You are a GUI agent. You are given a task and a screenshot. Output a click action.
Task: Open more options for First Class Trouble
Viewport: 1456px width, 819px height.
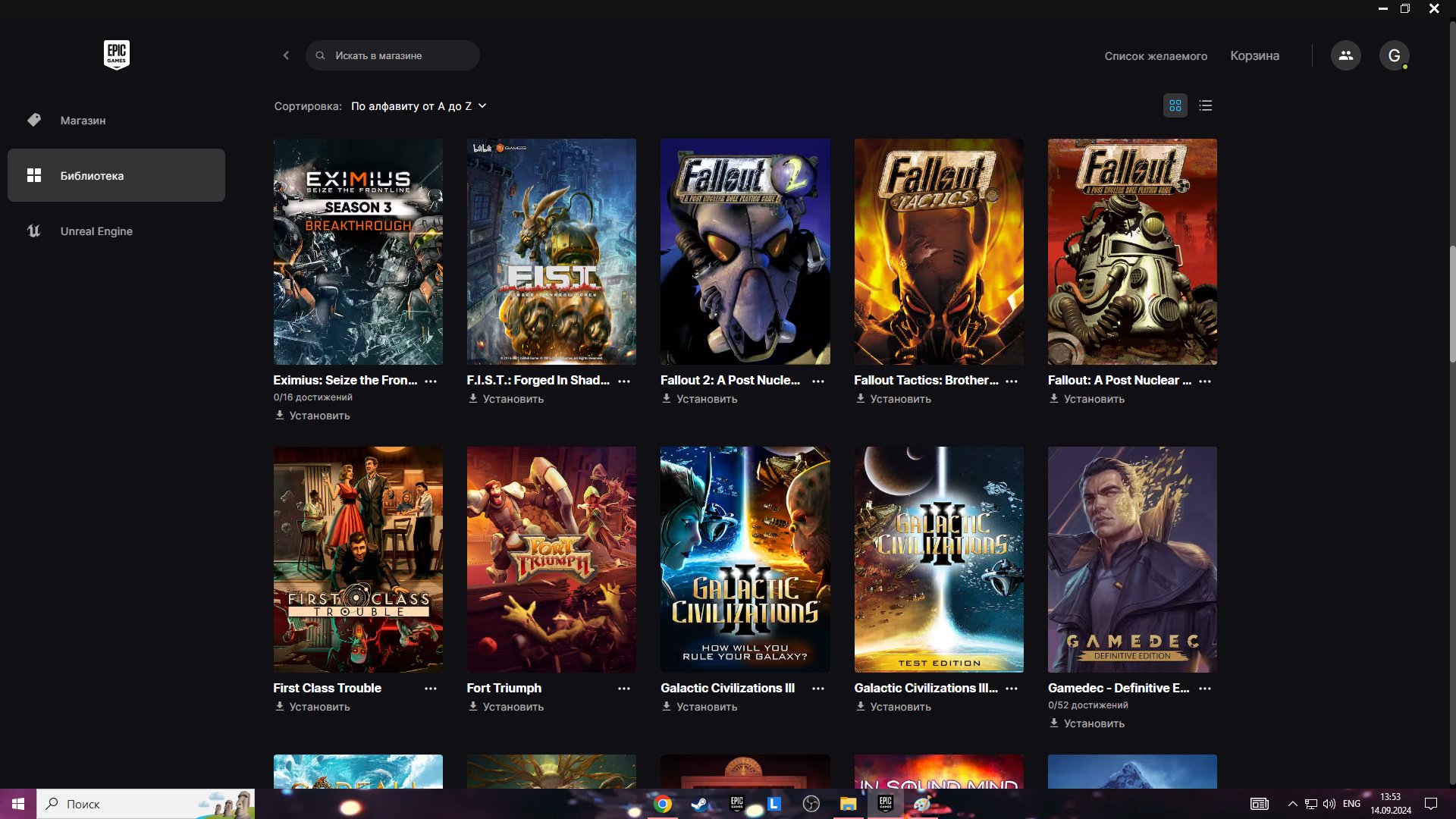point(431,689)
